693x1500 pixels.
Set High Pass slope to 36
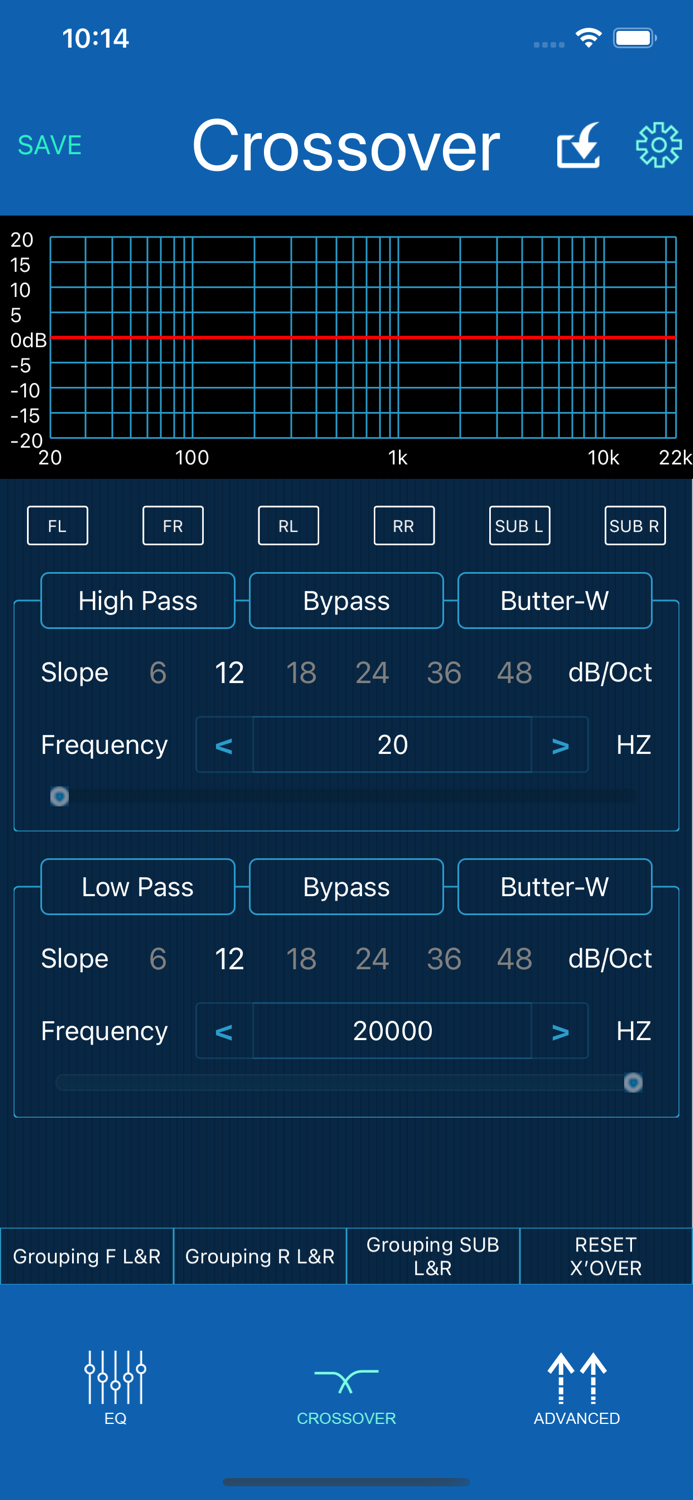point(444,673)
